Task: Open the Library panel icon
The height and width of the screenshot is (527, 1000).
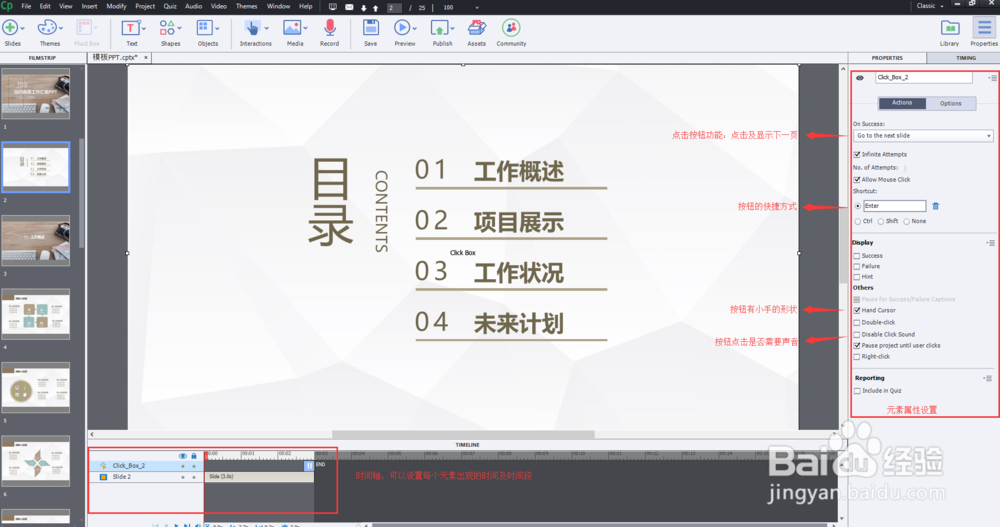Action: (x=950, y=28)
